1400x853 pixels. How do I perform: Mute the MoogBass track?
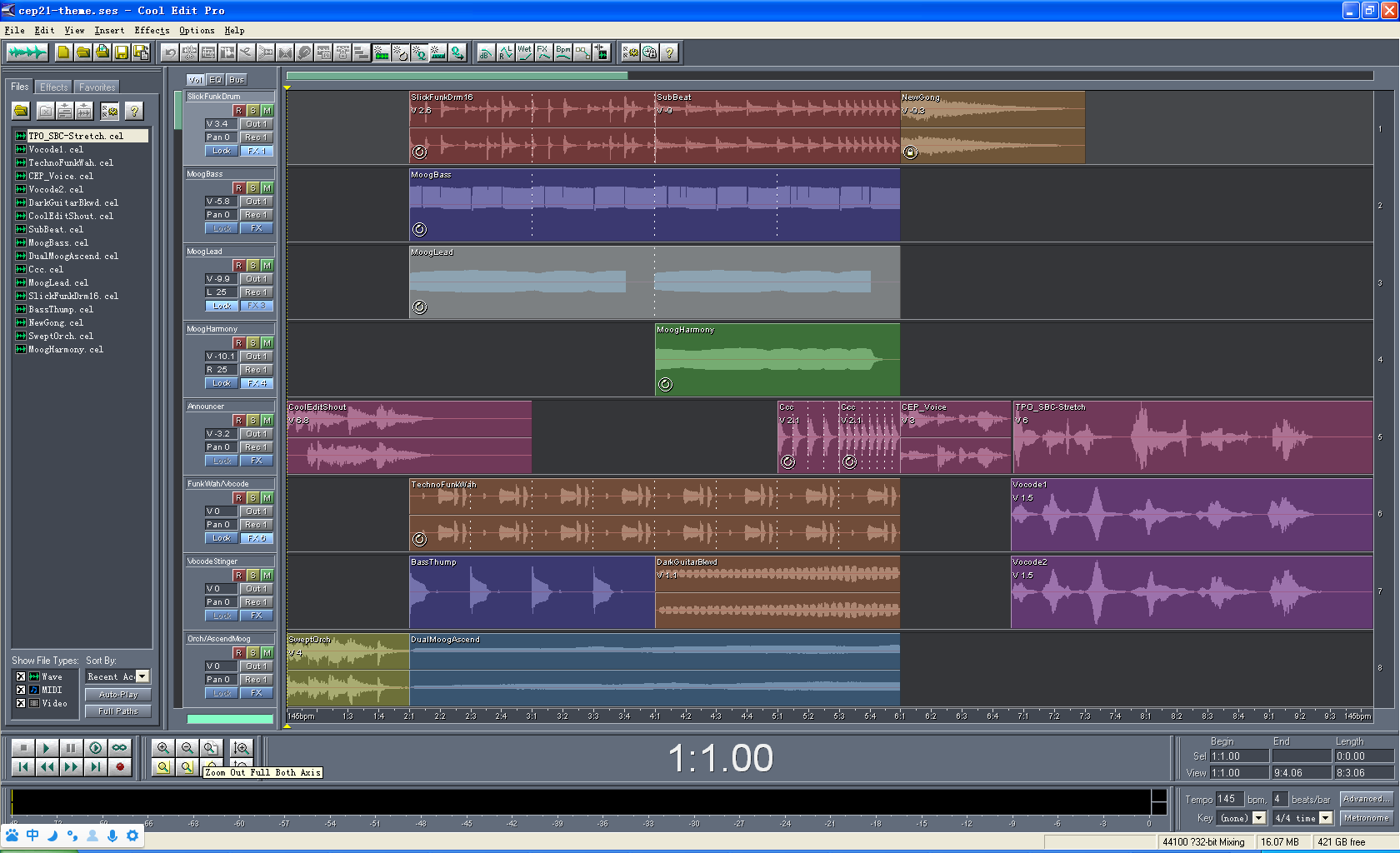pos(267,188)
